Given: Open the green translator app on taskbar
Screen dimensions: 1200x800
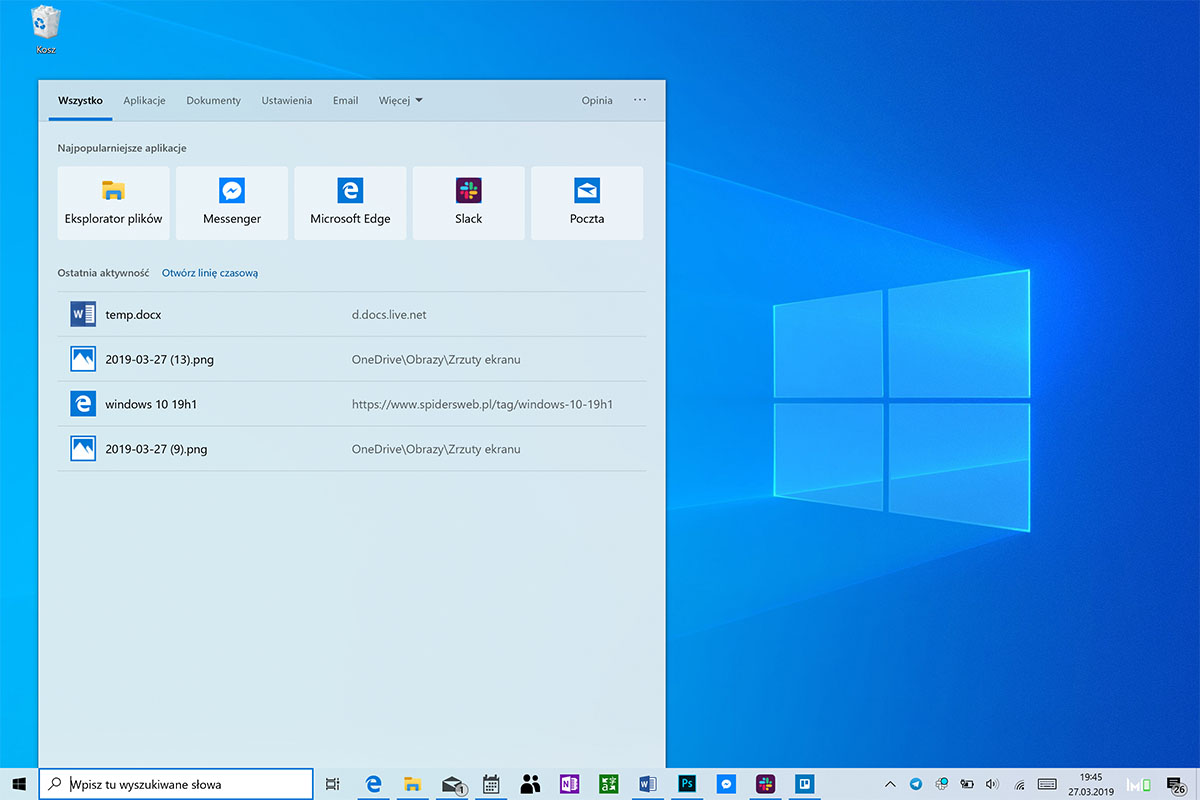Looking at the screenshot, I should click(x=608, y=784).
